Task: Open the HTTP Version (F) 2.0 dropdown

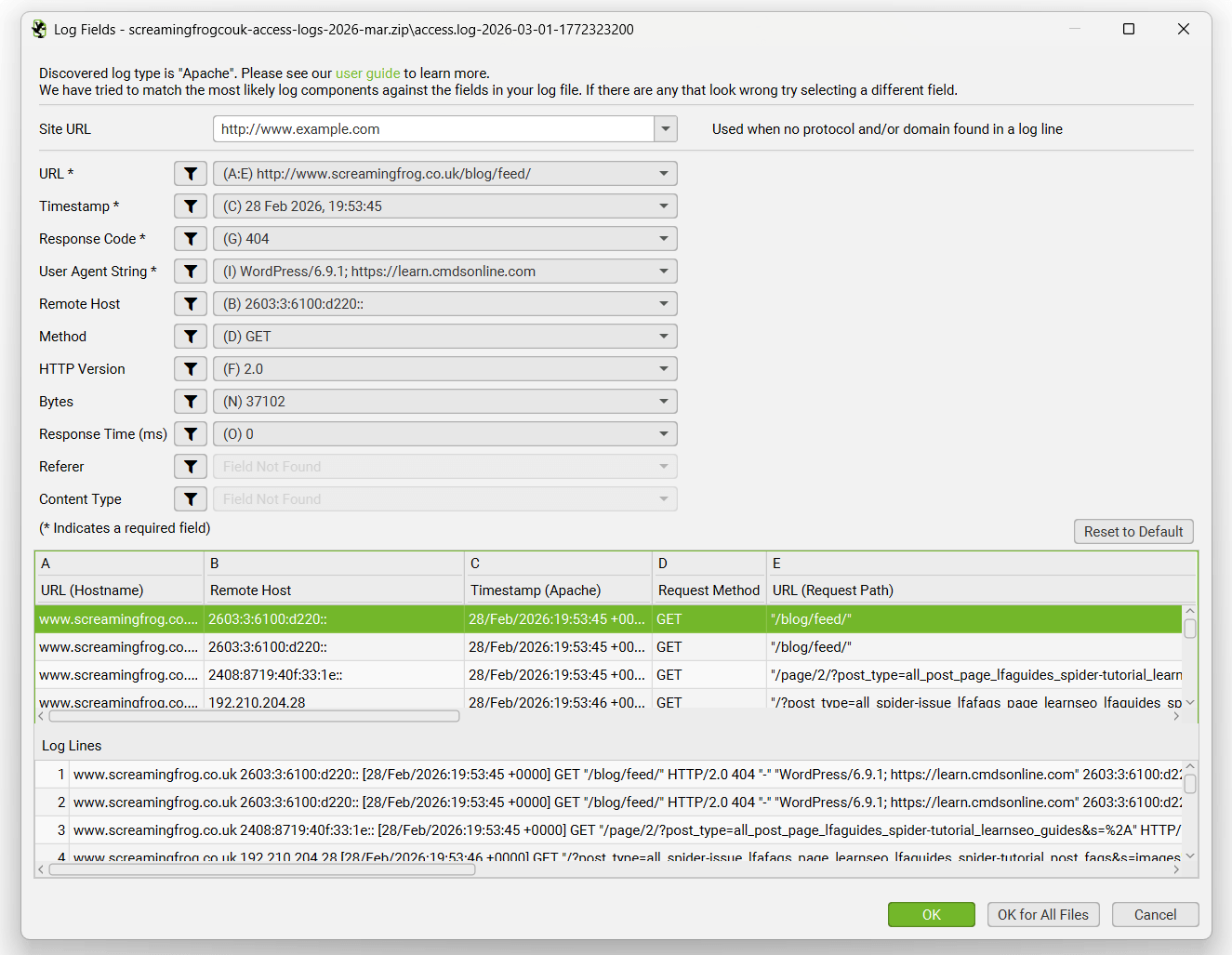Action: pyautogui.click(x=445, y=369)
